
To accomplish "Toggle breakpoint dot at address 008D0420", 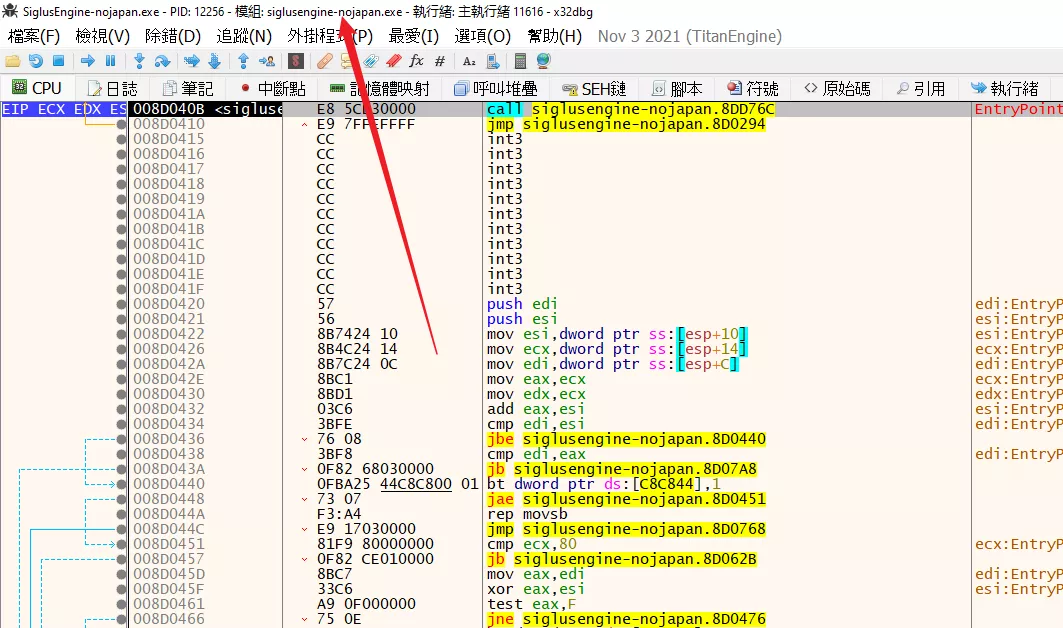I will point(121,304).
